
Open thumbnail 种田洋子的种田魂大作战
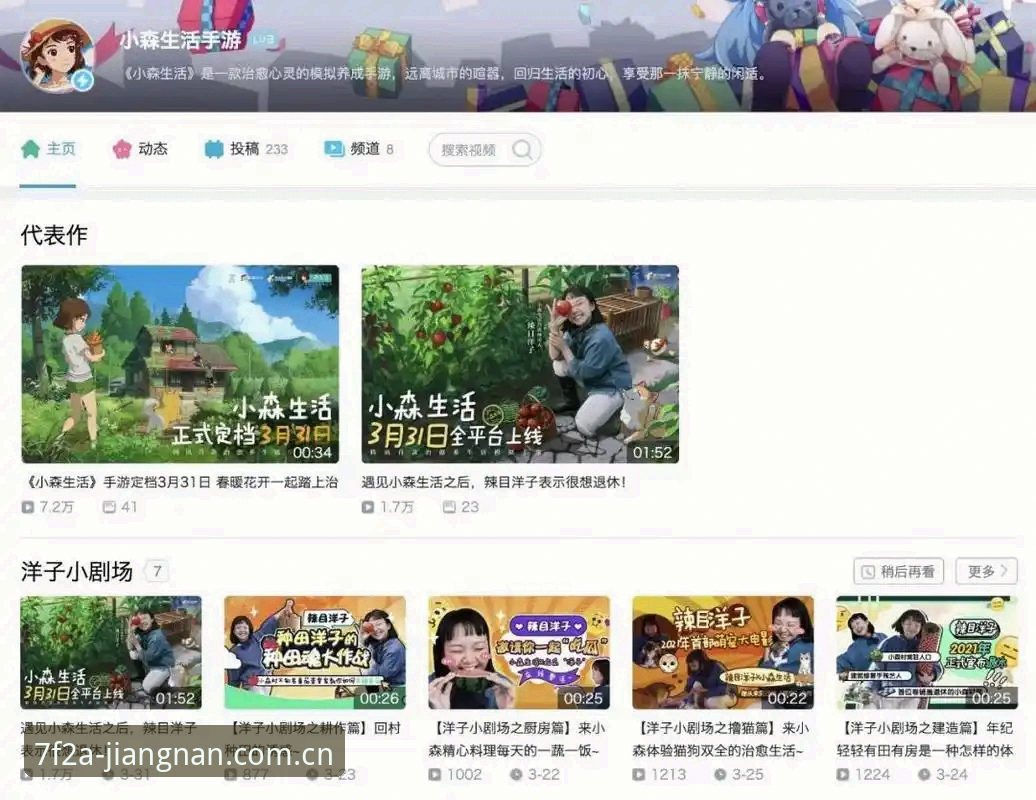click(x=314, y=653)
